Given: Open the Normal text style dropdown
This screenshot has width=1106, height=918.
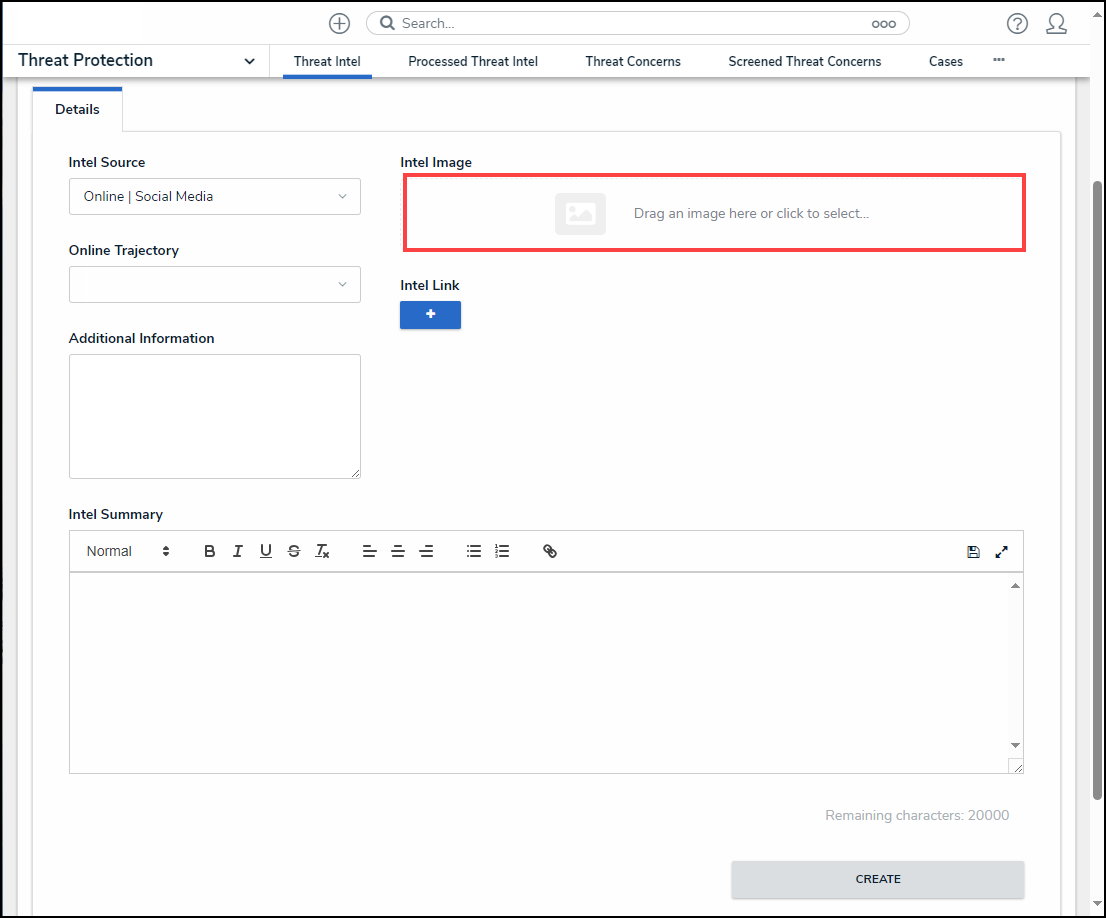Looking at the screenshot, I should coord(127,551).
